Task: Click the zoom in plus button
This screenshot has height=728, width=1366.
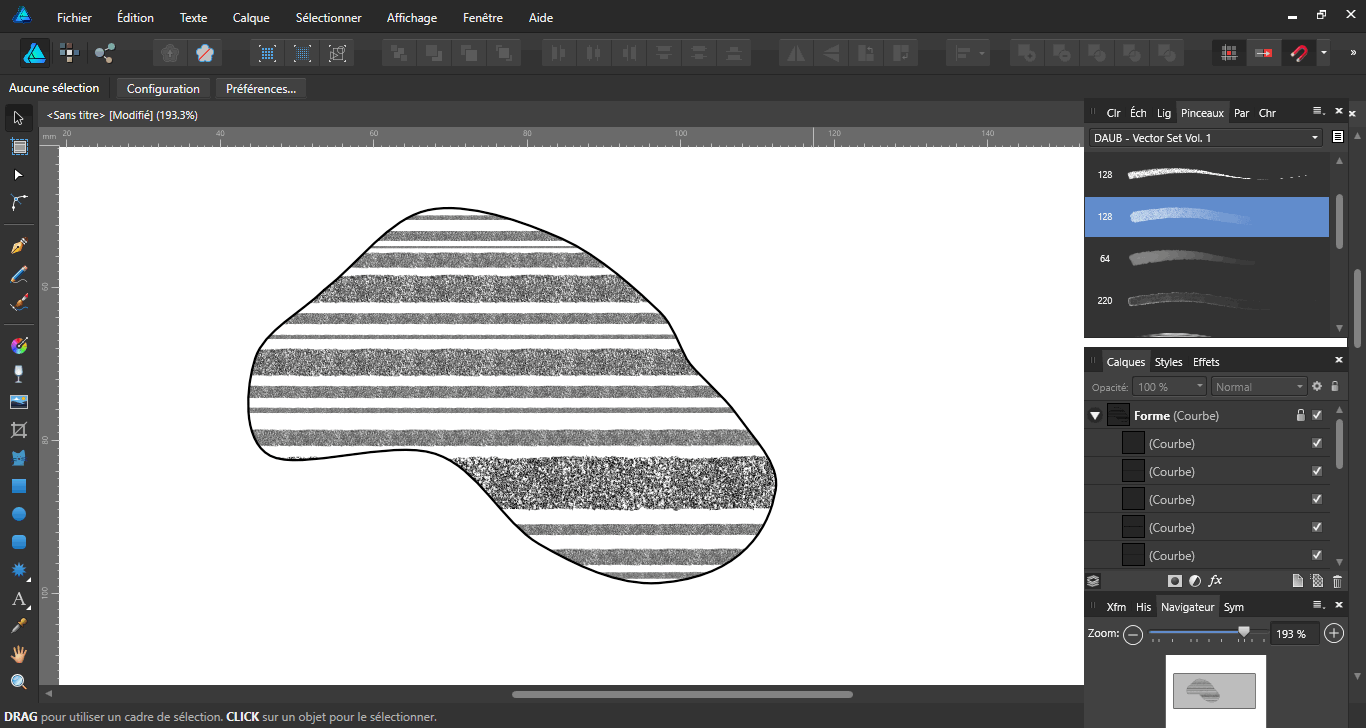Action: [x=1334, y=634]
